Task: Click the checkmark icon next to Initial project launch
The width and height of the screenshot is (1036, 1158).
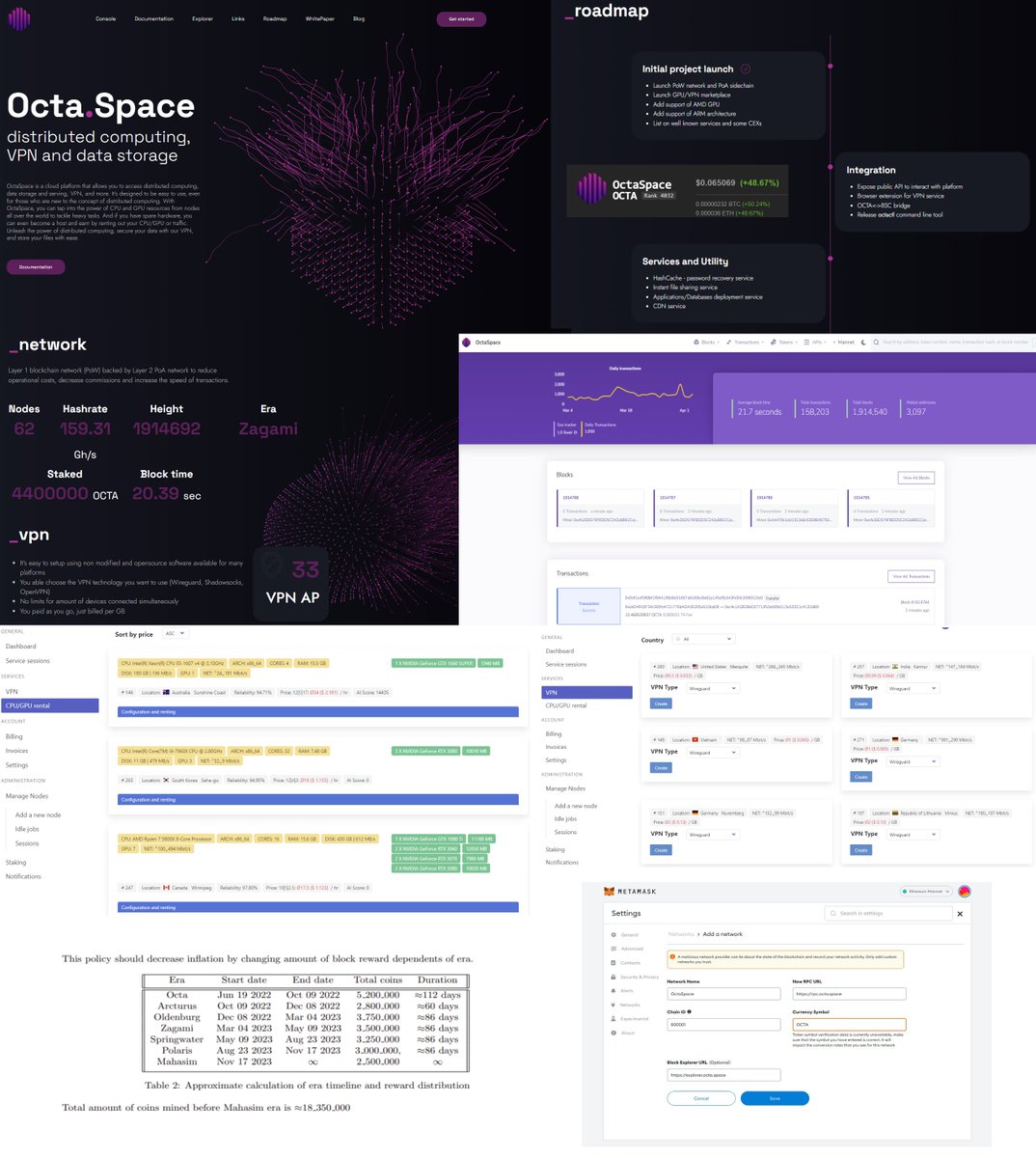Action: pos(746,69)
